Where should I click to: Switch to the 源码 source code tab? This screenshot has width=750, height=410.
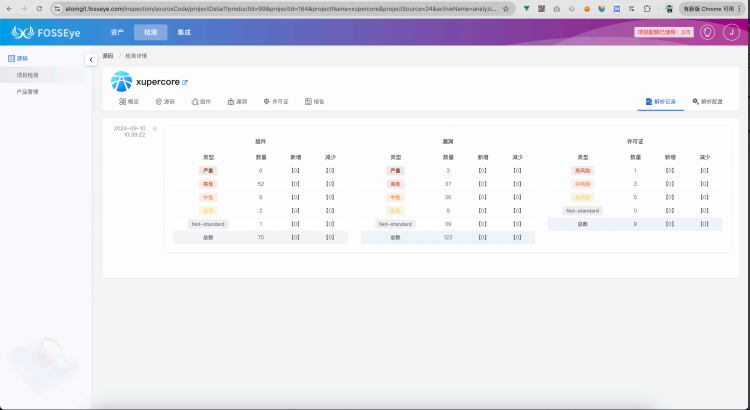click(165, 101)
